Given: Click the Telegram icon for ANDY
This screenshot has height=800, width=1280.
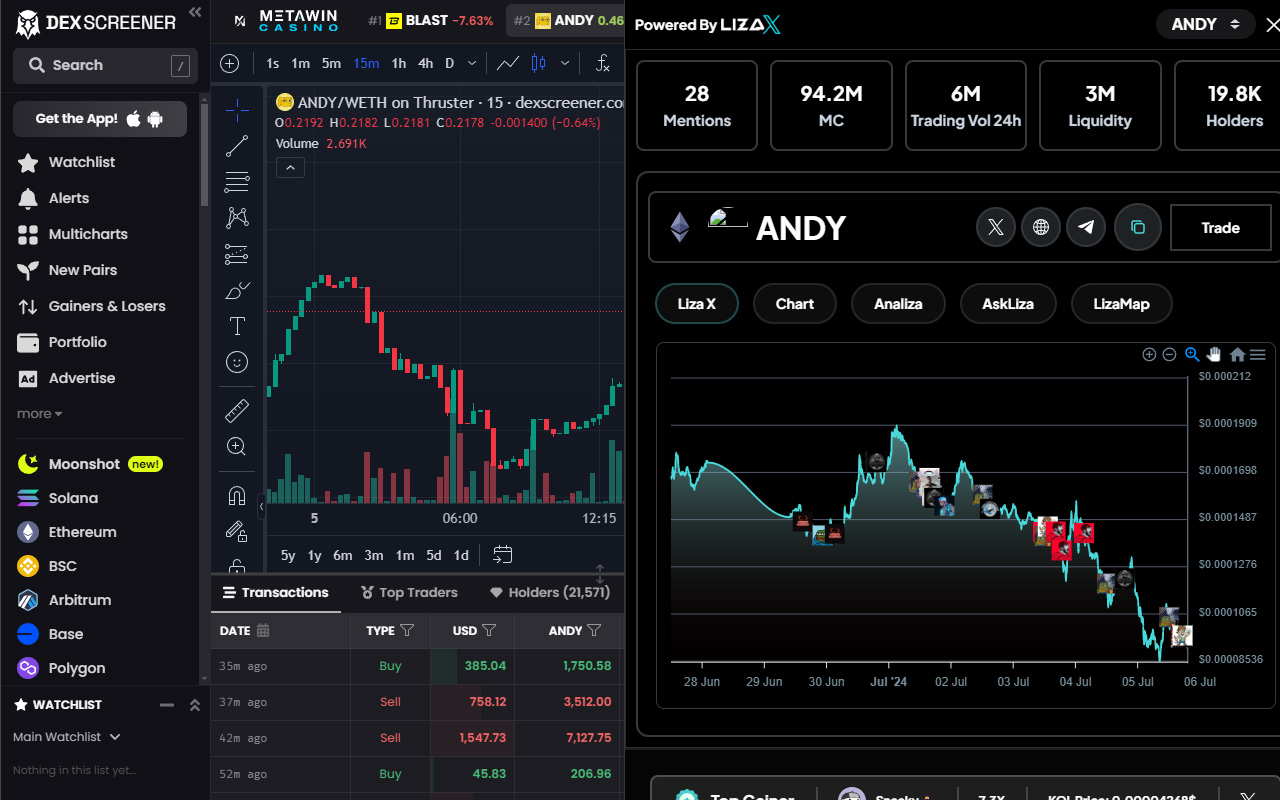Looking at the screenshot, I should click(x=1086, y=227).
